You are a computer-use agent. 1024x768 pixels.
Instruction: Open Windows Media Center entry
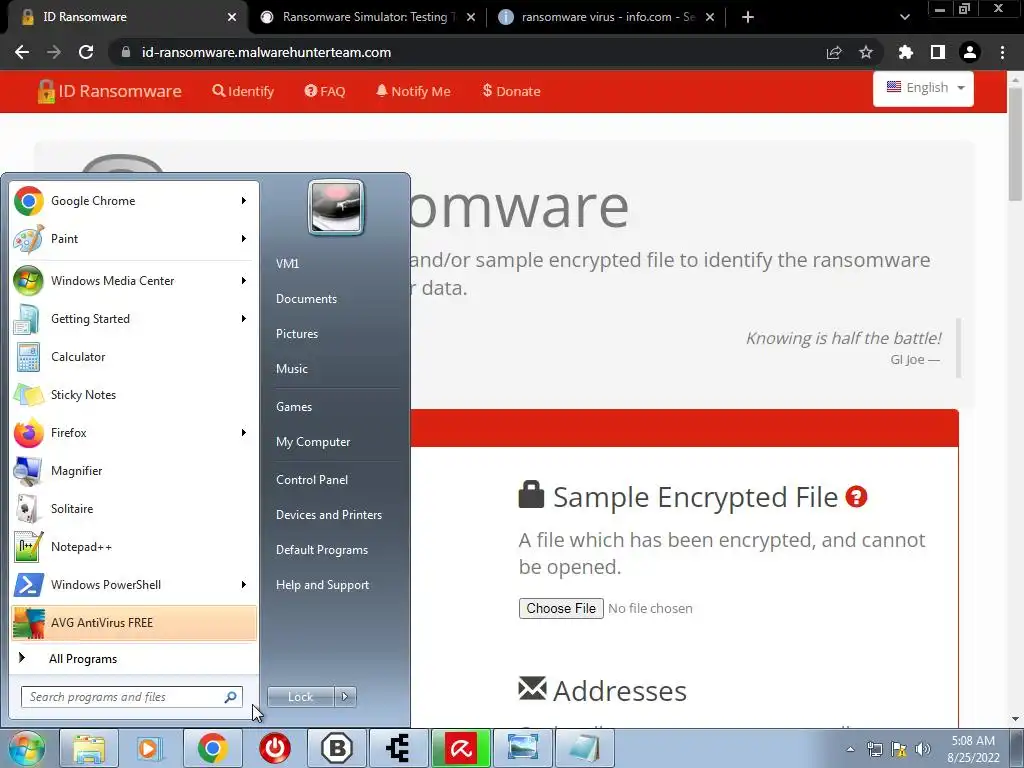coord(134,280)
